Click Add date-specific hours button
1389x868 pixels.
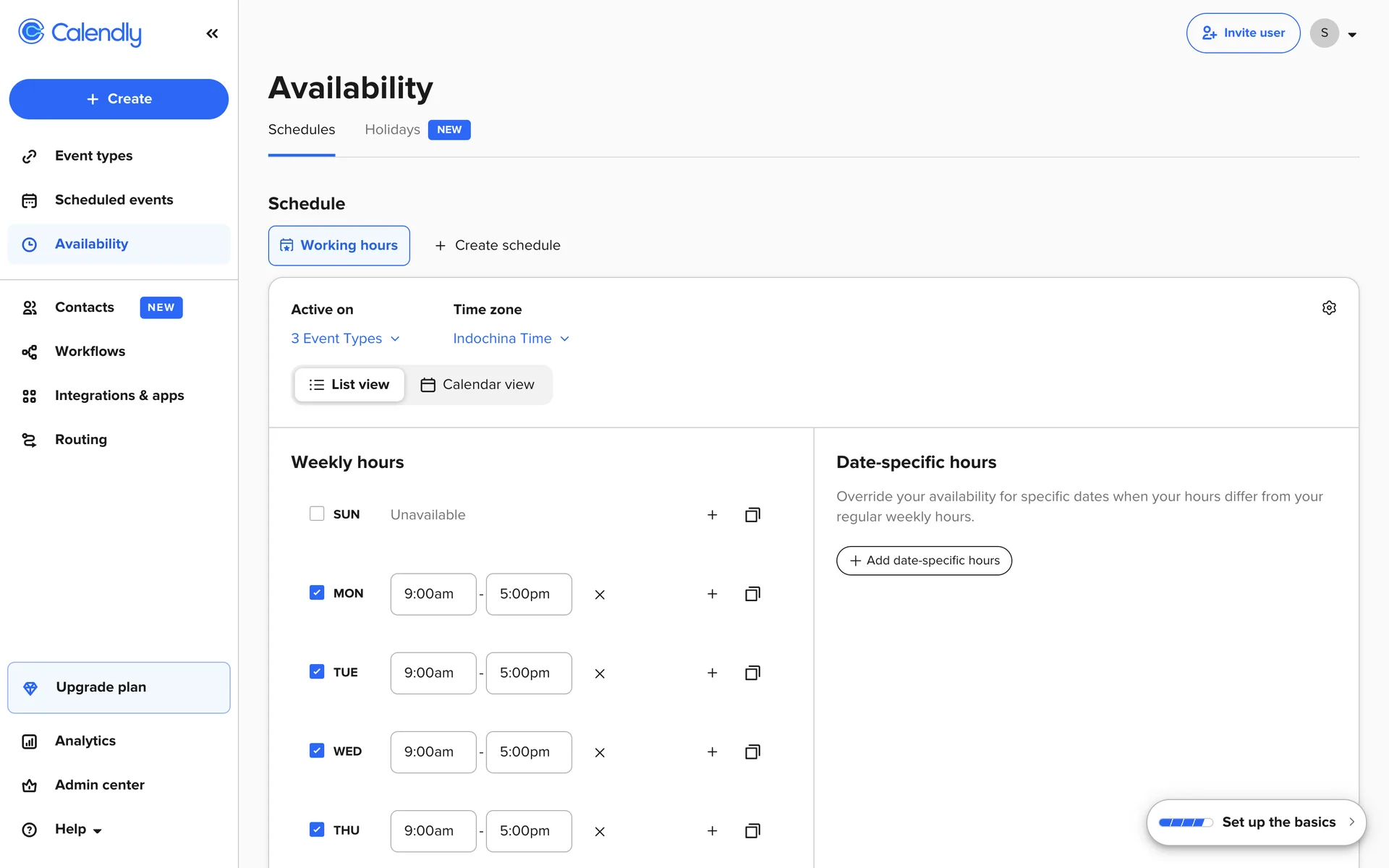[924, 561]
